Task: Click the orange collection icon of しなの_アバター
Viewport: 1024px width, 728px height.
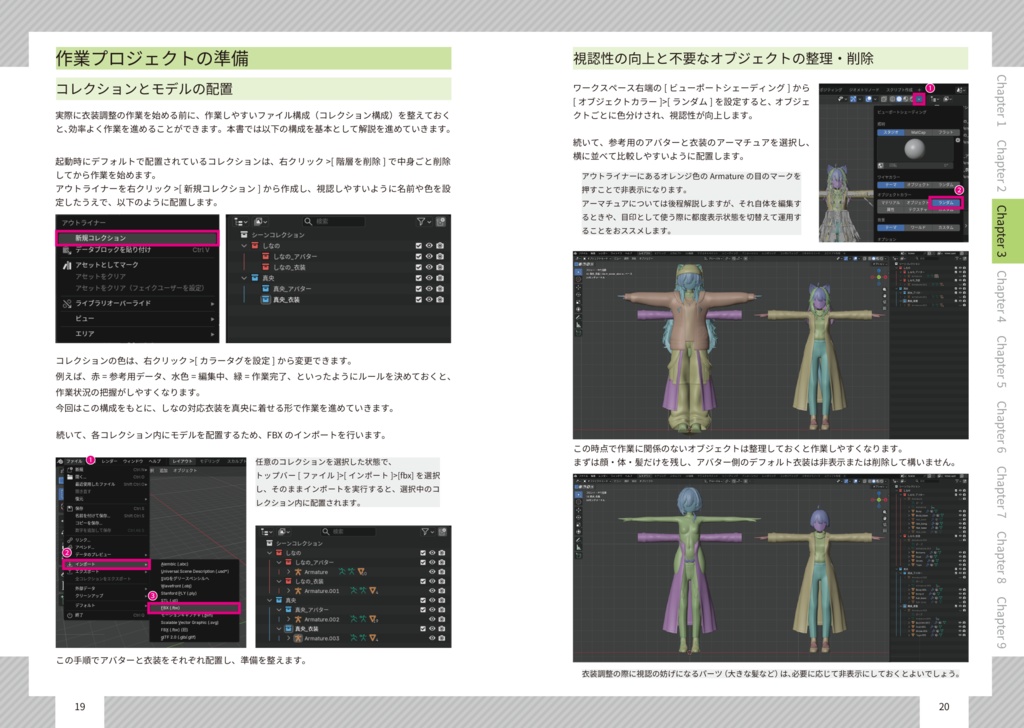Action: (265, 257)
